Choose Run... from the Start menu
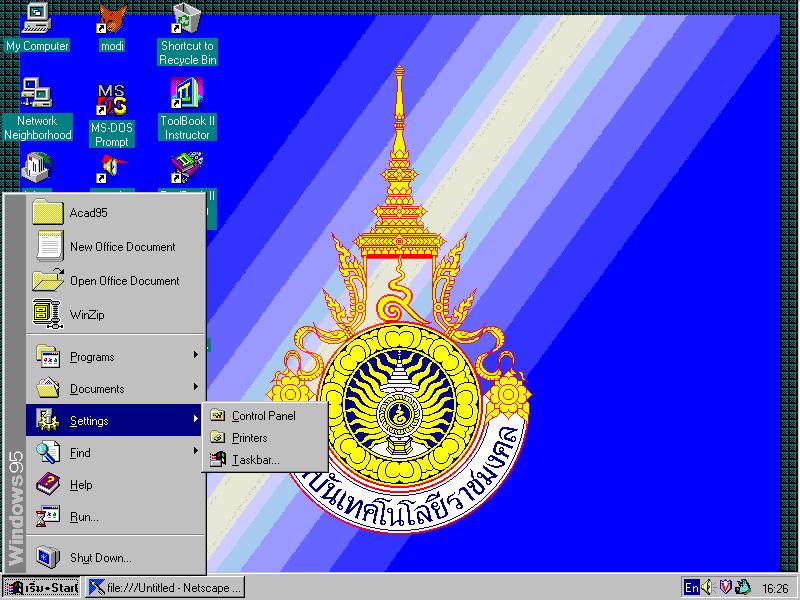 pyautogui.click(x=116, y=516)
